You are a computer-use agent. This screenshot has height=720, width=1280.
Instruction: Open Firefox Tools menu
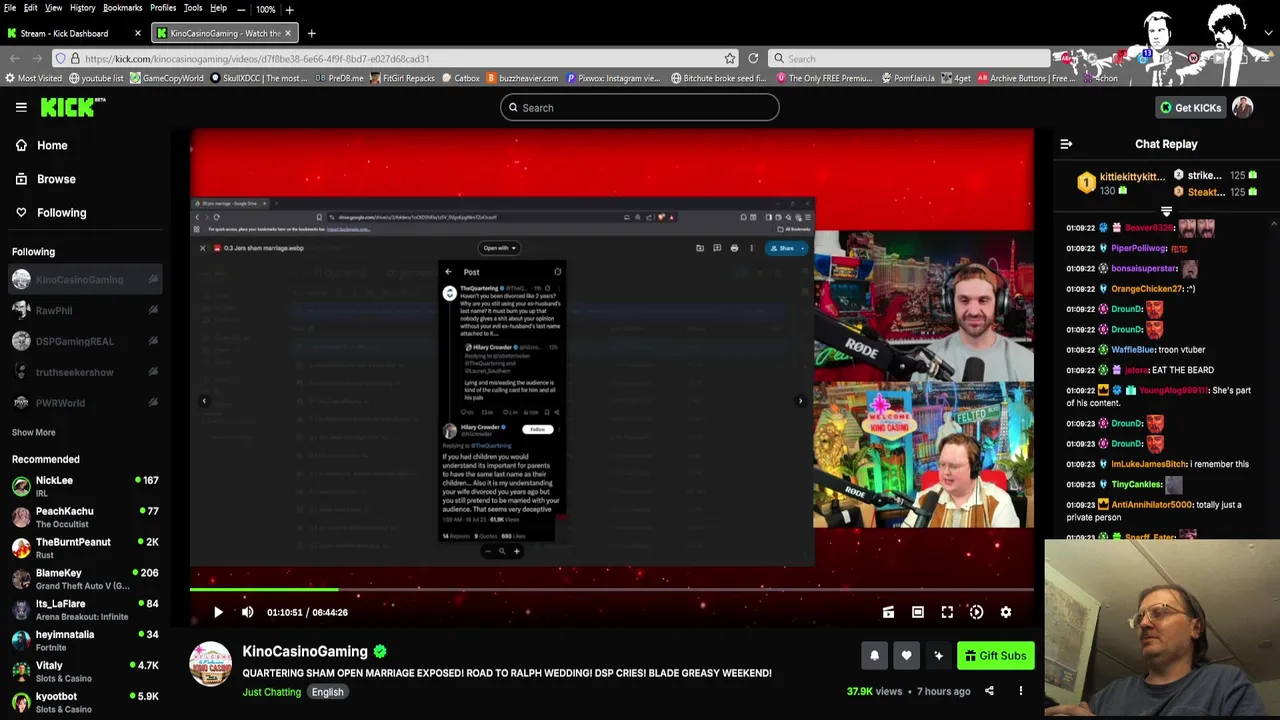(x=193, y=8)
